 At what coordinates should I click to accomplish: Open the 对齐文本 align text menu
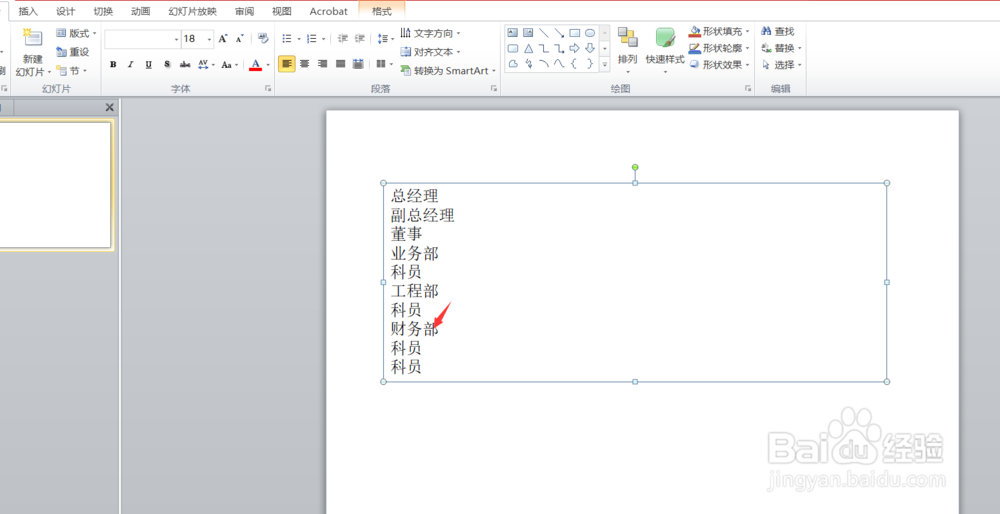430,52
